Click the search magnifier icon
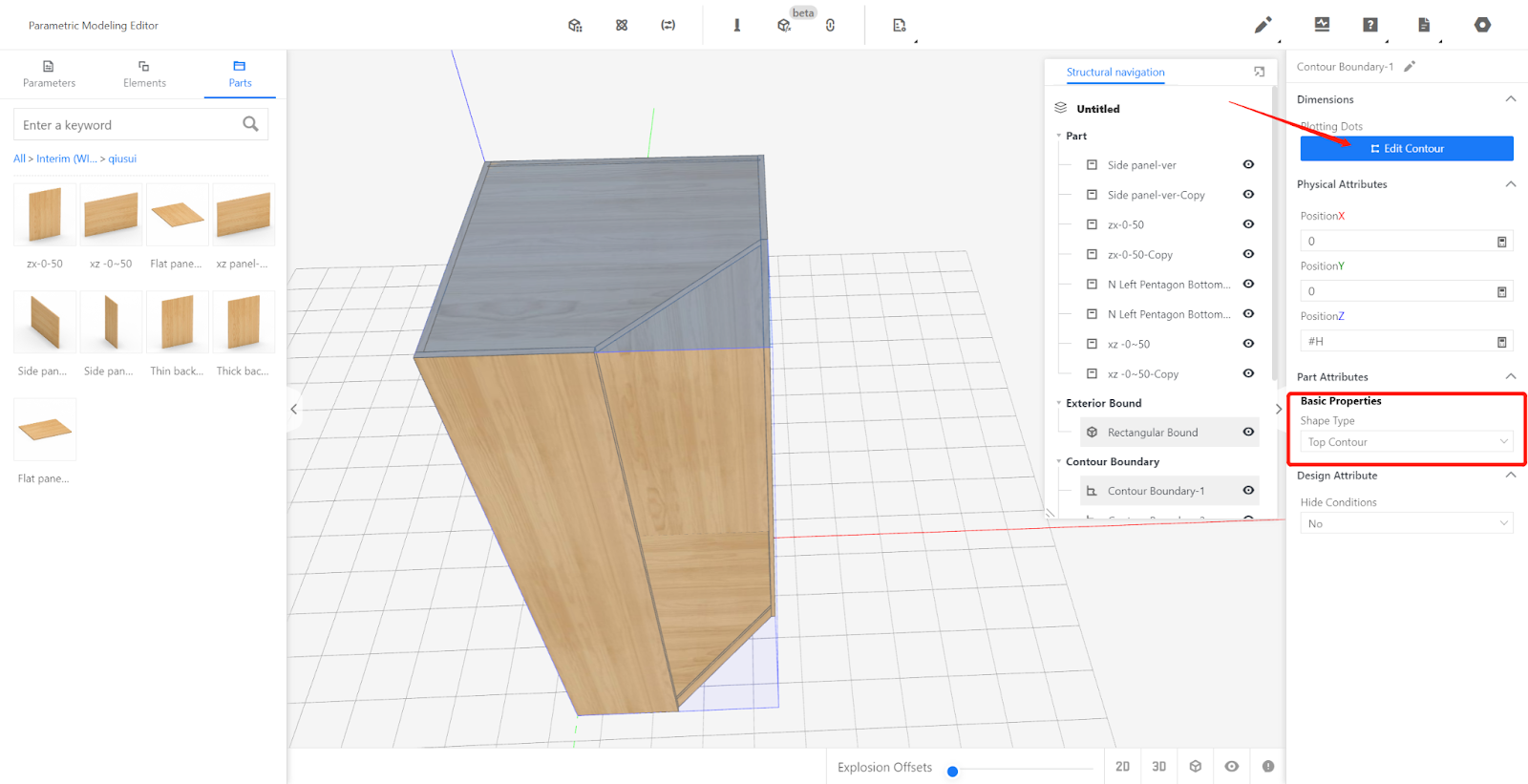The image size is (1528, 784). click(250, 124)
